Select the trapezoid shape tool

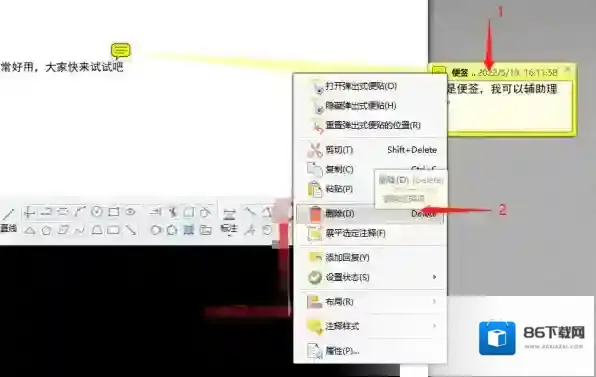(97, 230)
